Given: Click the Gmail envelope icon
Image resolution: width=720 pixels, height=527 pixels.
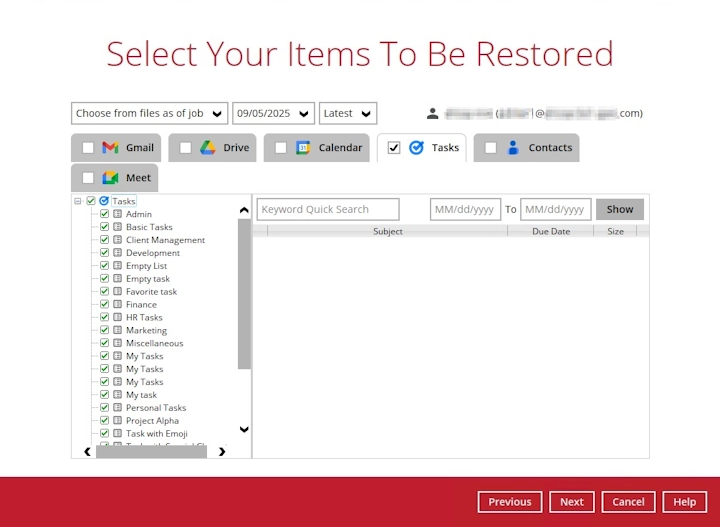Looking at the screenshot, I should [x=111, y=148].
